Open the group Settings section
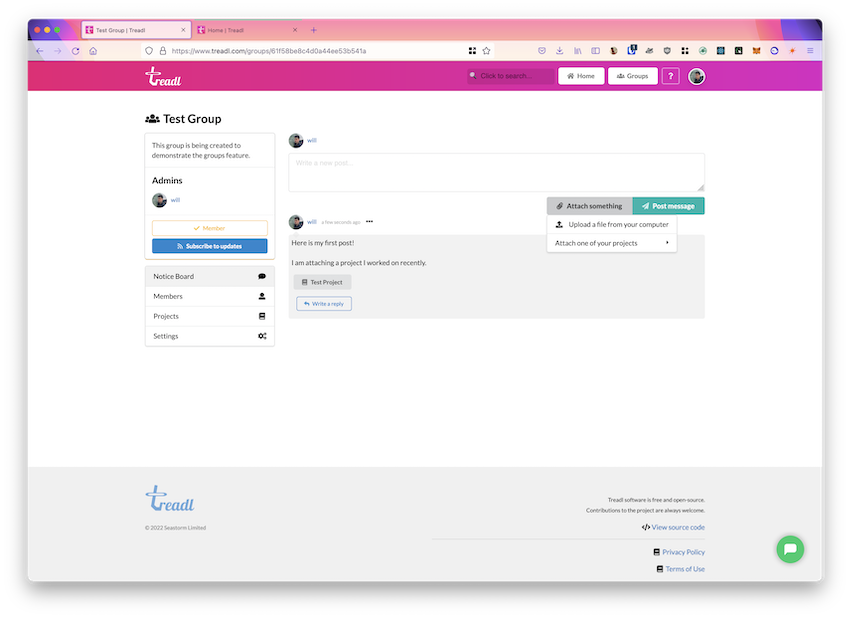Image resolution: width=850 pixels, height=618 pixels. (210, 336)
